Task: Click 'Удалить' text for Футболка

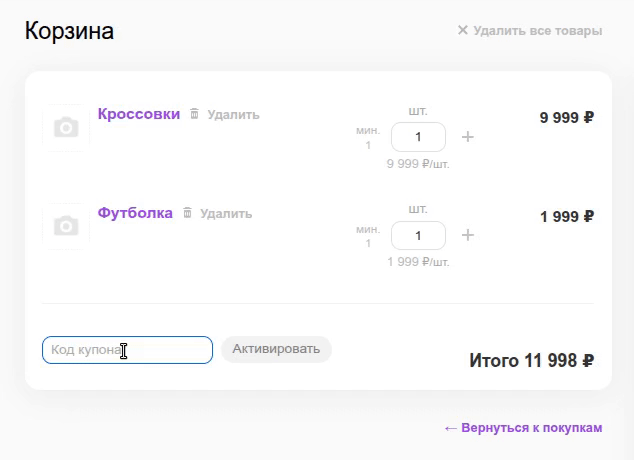Action: (226, 214)
